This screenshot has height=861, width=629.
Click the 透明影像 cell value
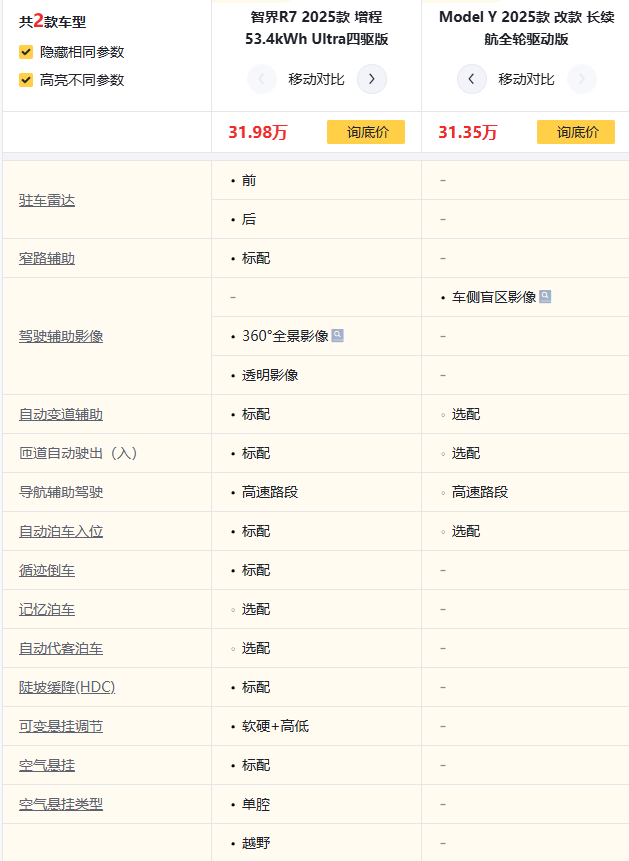[x=270, y=375]
